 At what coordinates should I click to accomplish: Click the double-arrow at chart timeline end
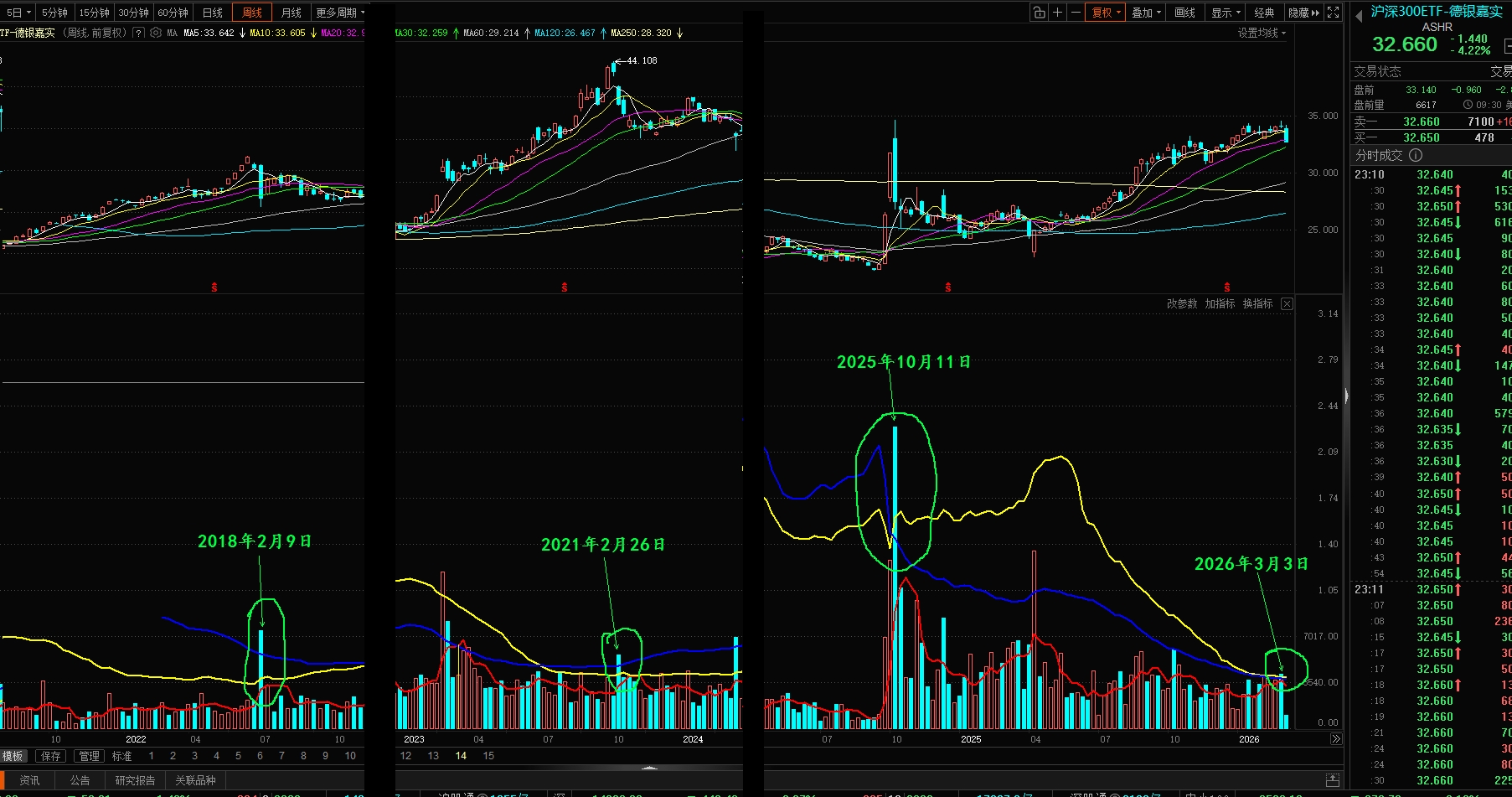click(1335, 739)
